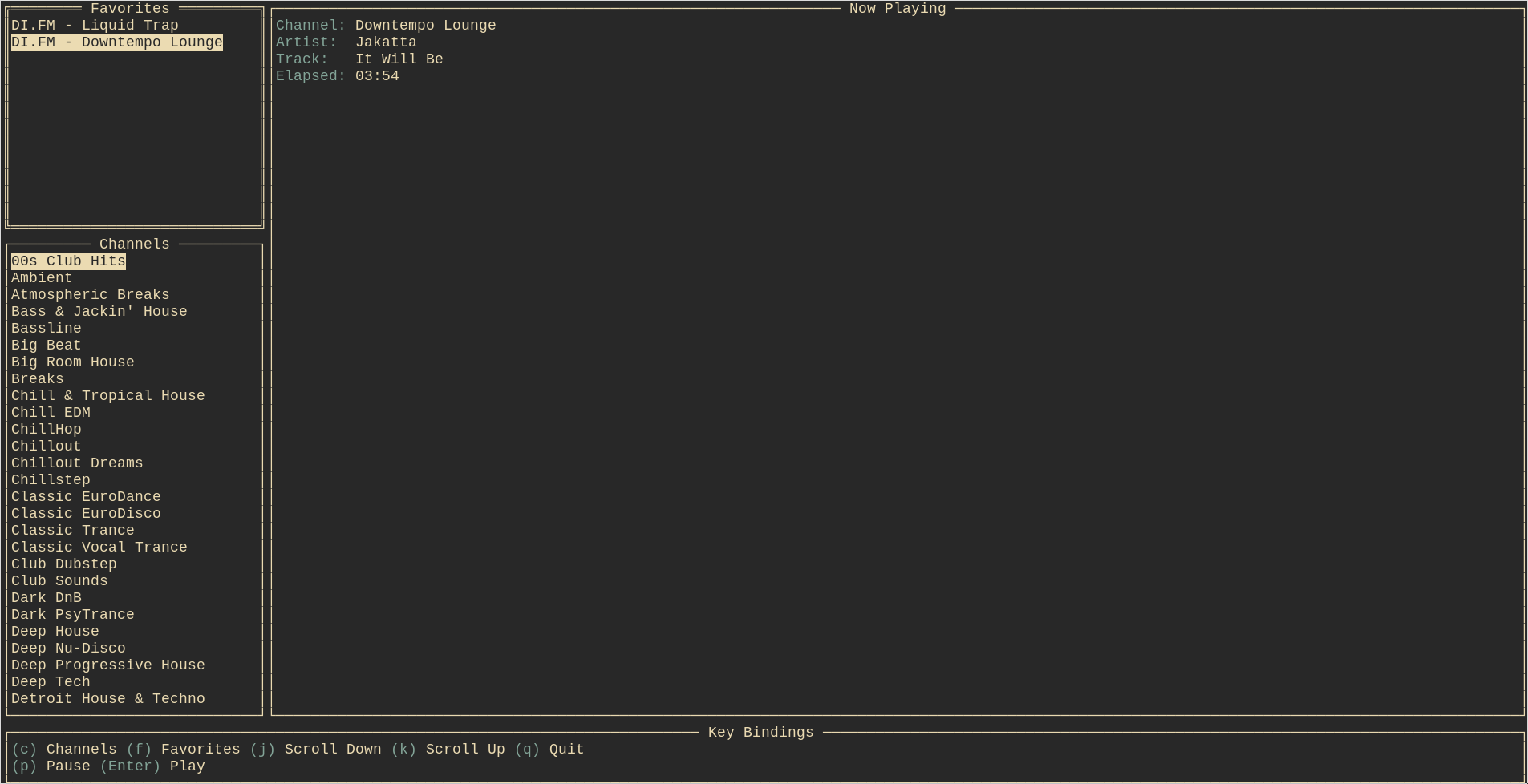The height and width of the screenshot is (784, 1528).
Task: Select the Club Sounds channel
Action: point(59,581)
